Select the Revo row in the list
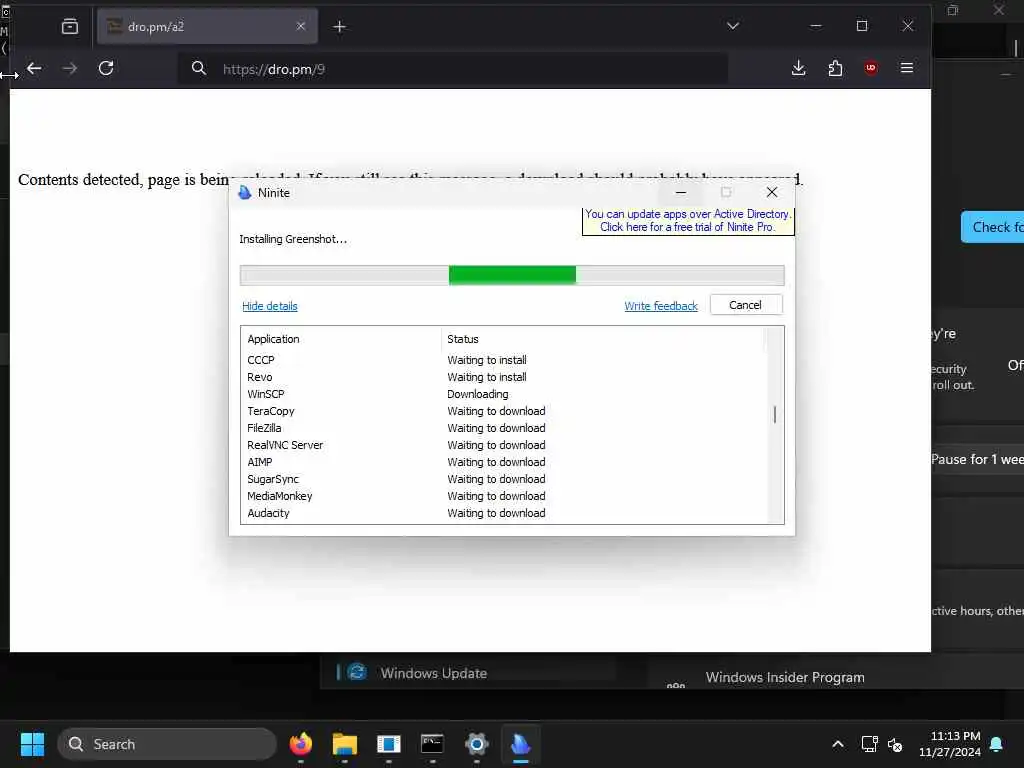The height and width of the screenshot is (768, 1024). (502, 377)
